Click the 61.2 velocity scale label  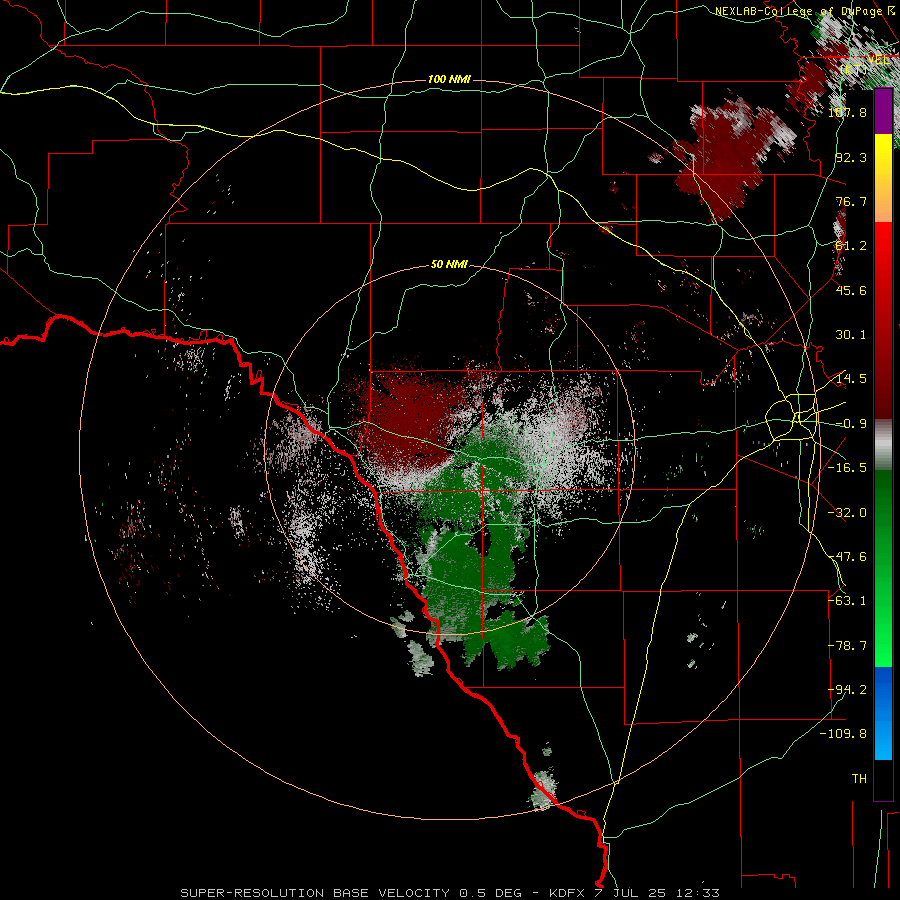(851, 245)
